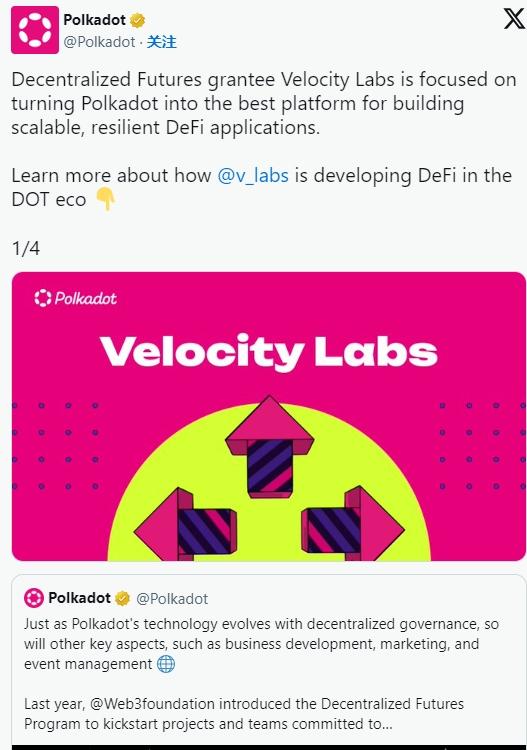Open the X logo in top corner
Viewport: 527px width, 750px height.
(514, 19)
